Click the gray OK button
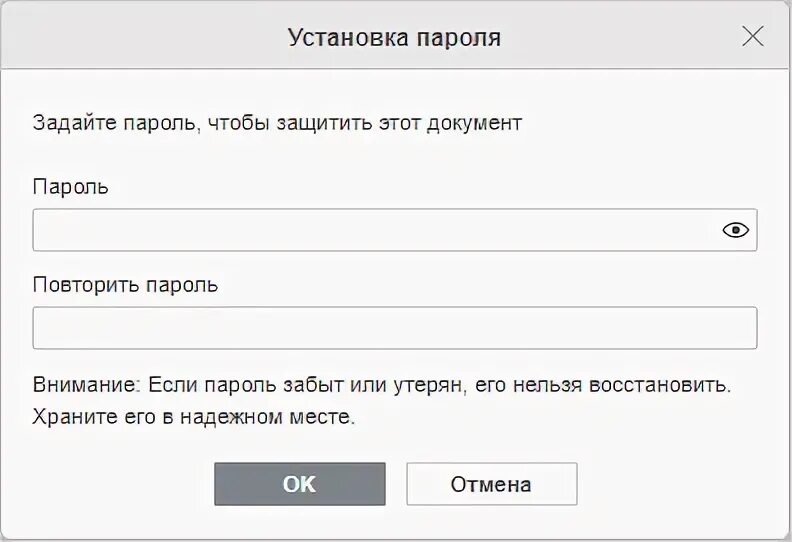The height and width of the screenshot is (542, 792). [299, 484]
